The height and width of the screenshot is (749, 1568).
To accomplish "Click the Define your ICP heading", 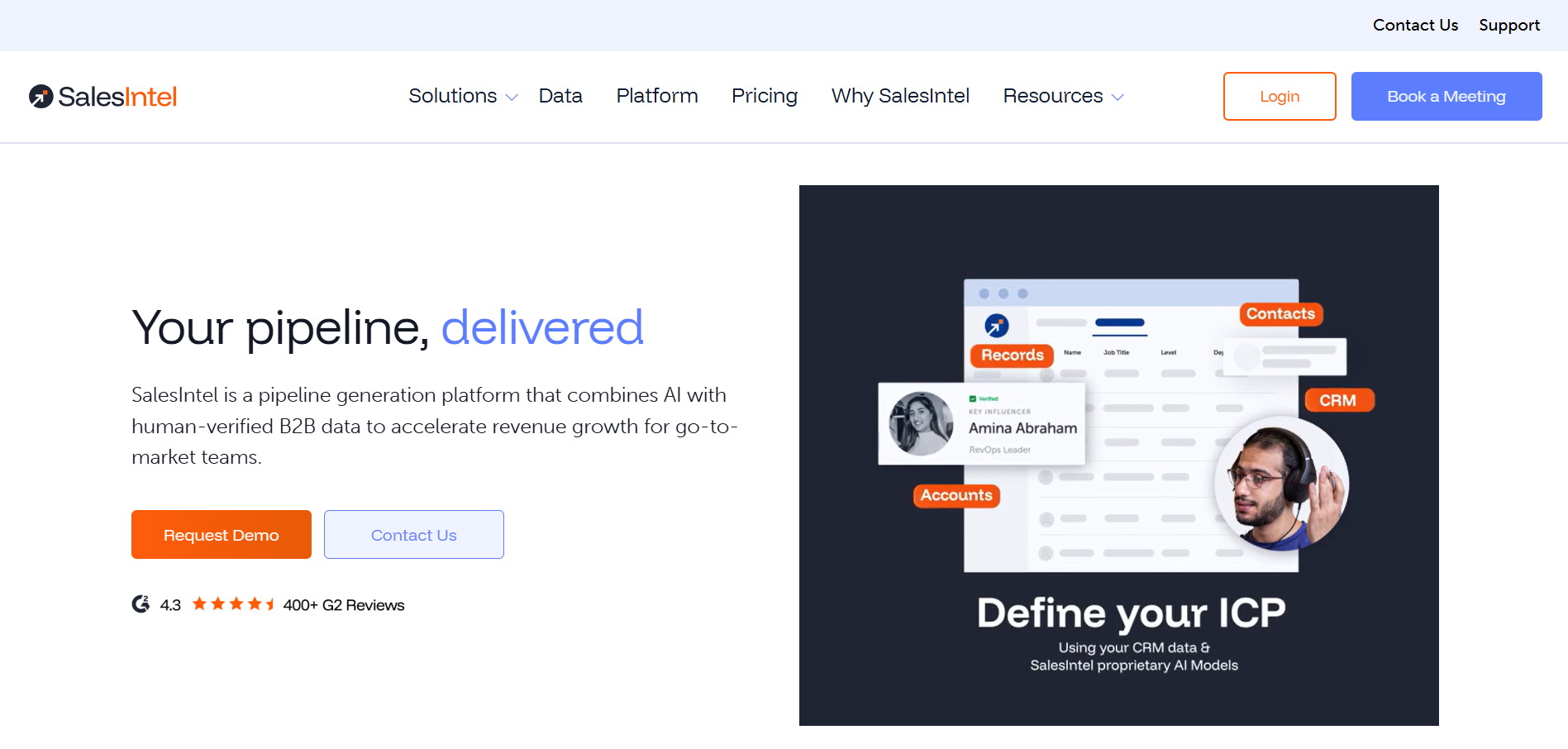I will coord(1132,613).
